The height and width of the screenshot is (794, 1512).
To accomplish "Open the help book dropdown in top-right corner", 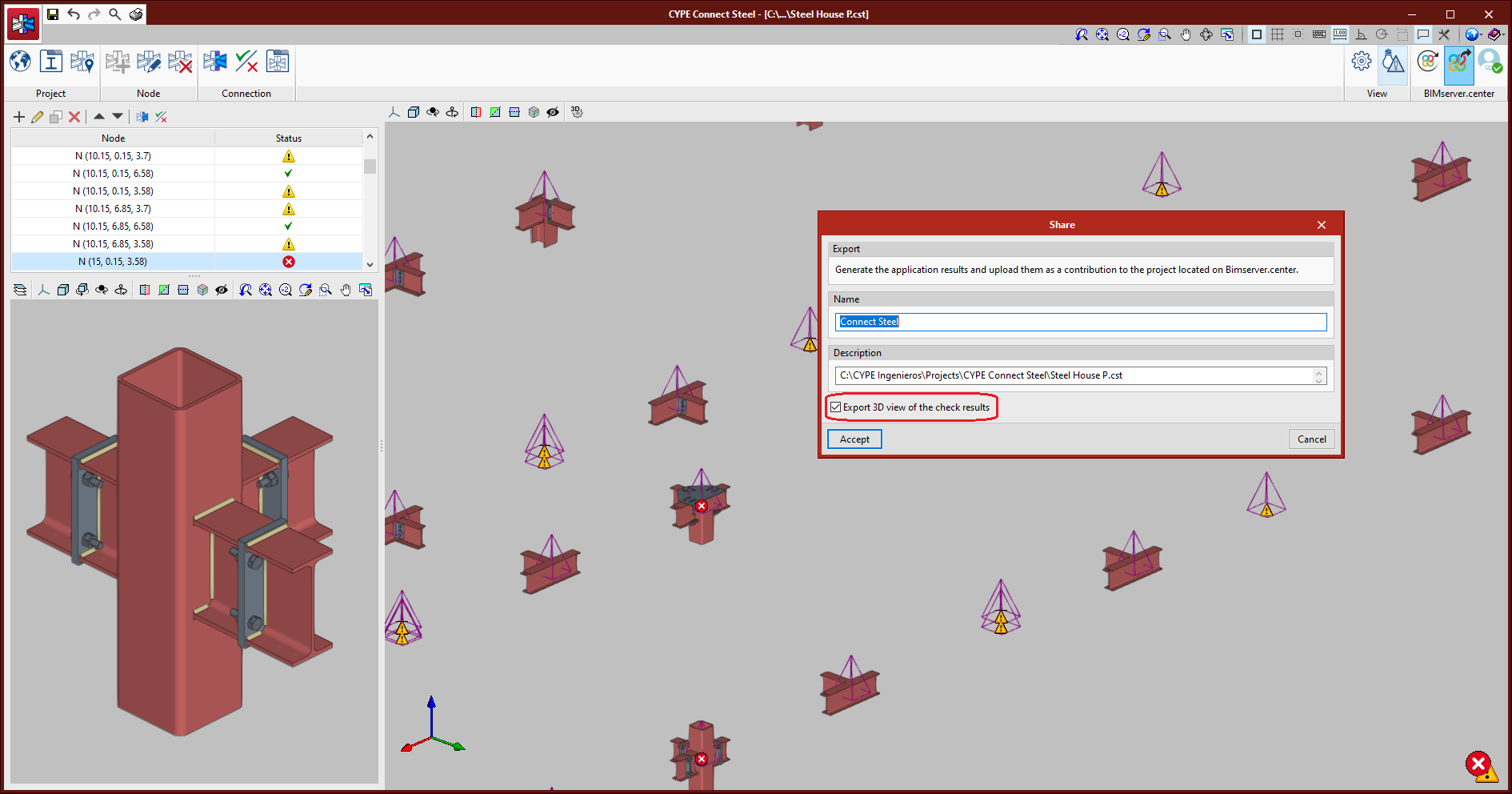I will click(1495, 34).
